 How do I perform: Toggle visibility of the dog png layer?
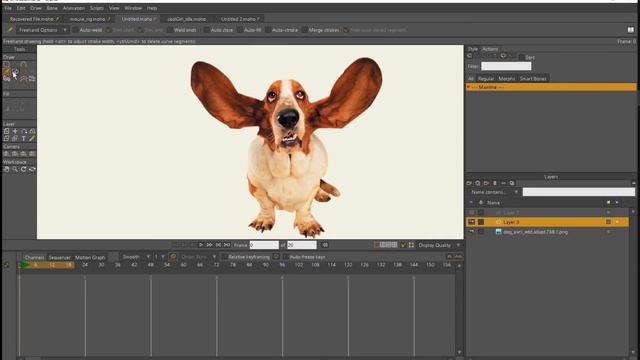471,232
